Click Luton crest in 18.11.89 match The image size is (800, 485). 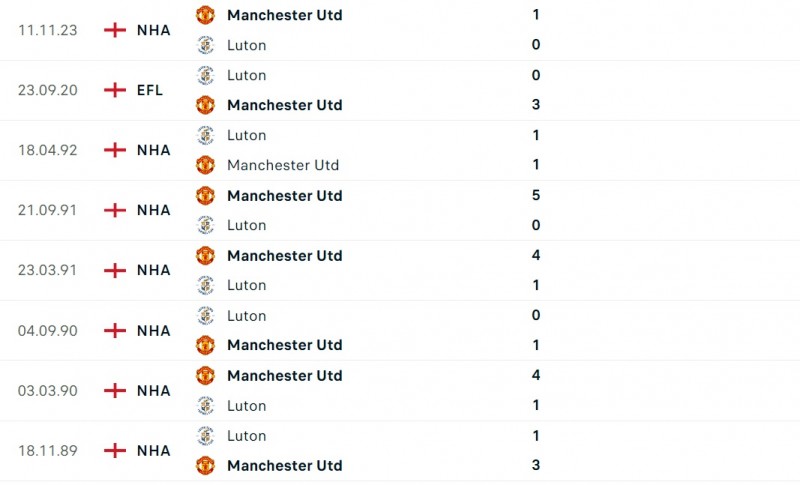click(x=205, y=435)
